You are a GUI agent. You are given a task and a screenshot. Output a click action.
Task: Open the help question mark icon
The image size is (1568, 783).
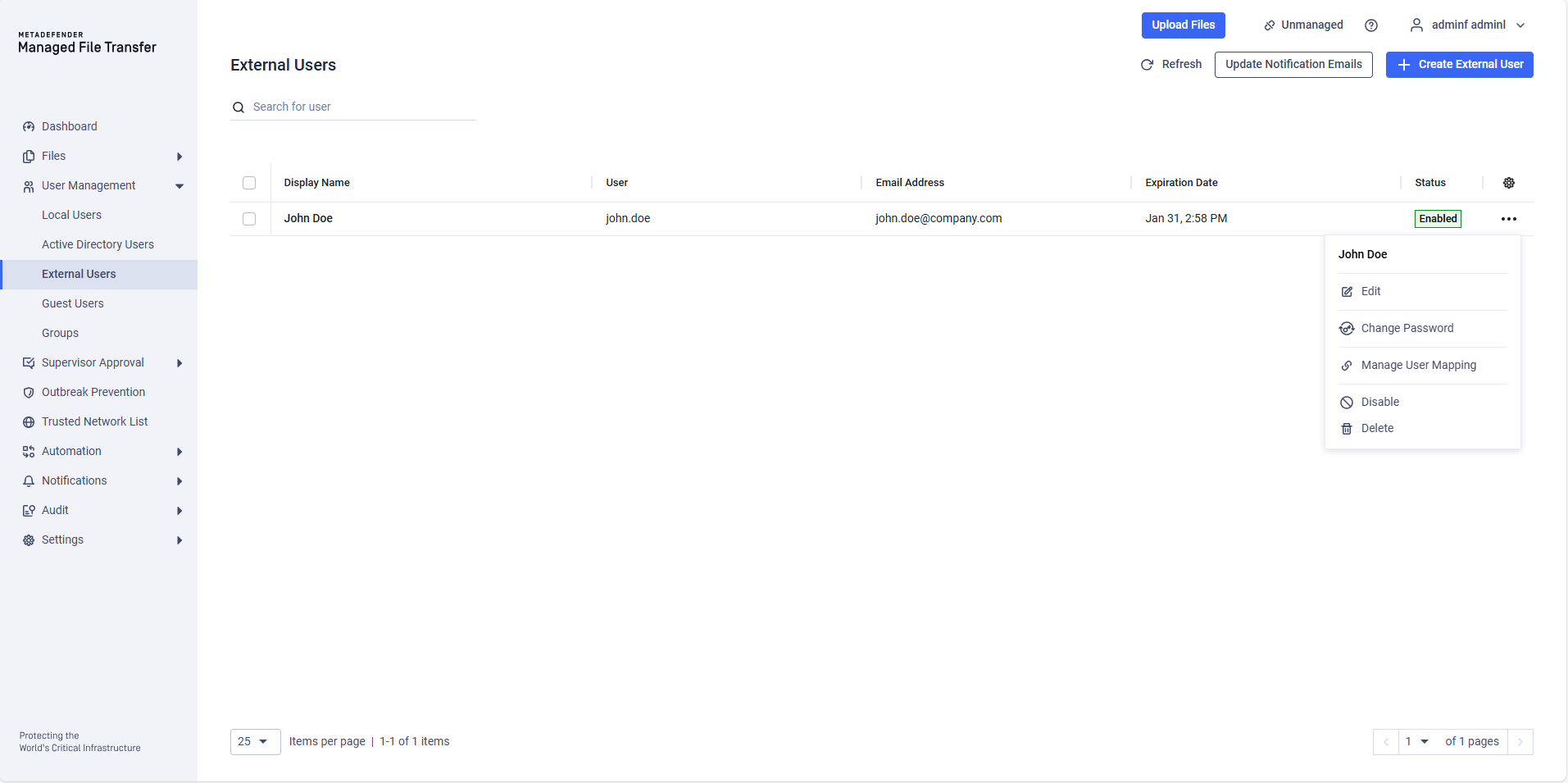tap(1370, 25)
